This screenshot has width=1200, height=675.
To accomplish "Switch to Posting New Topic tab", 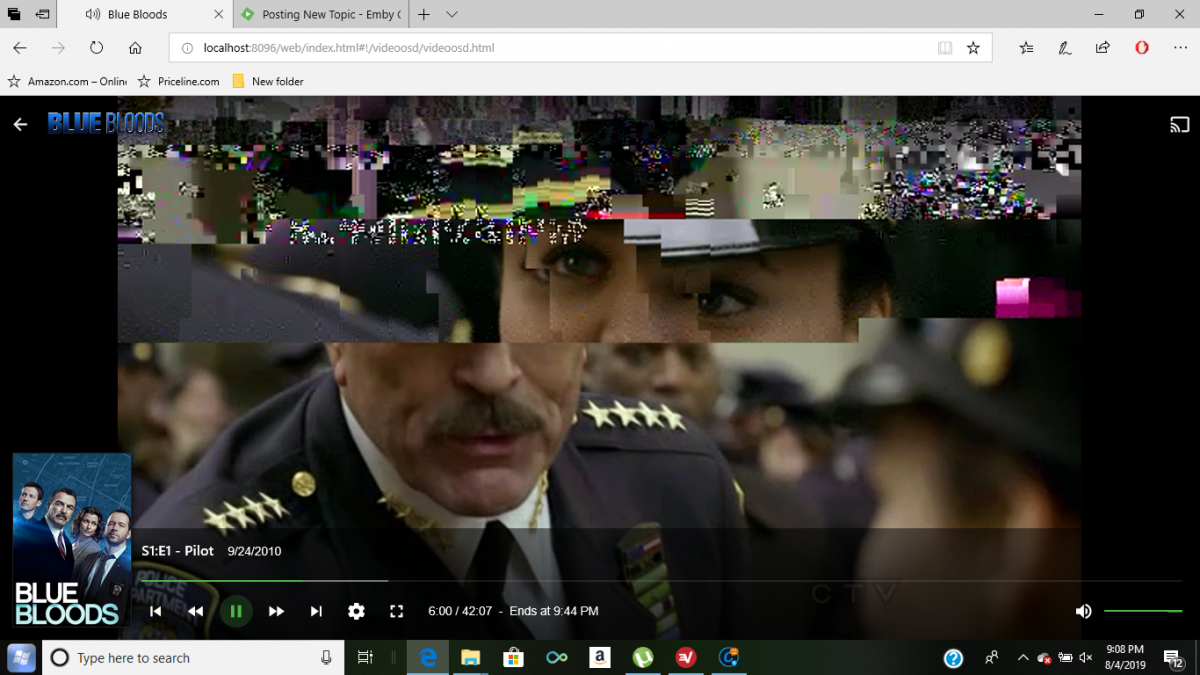I will (x=320, y=15).
